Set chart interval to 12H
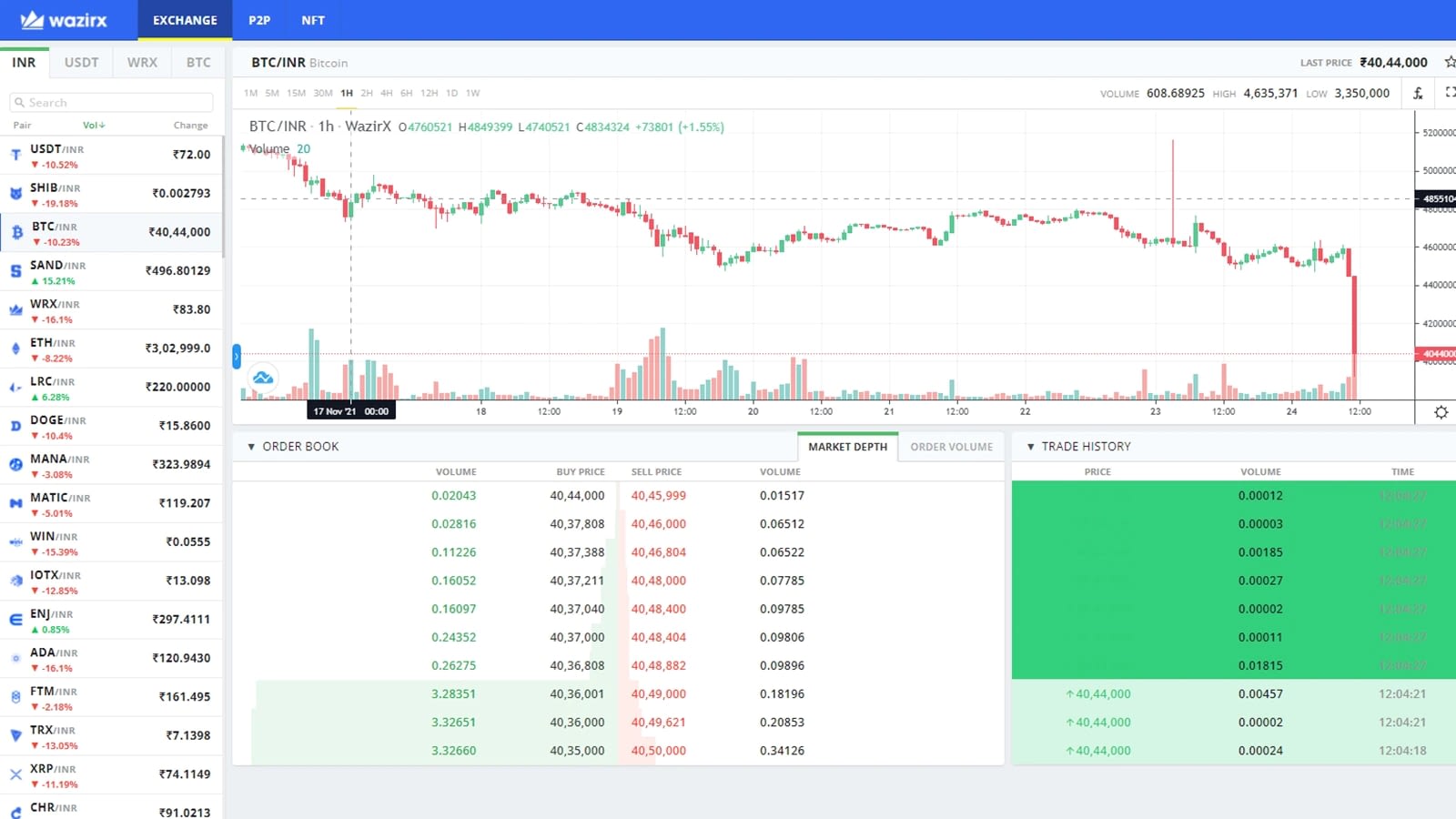This screenshot has height=819, width=1456. coord(429,93)
